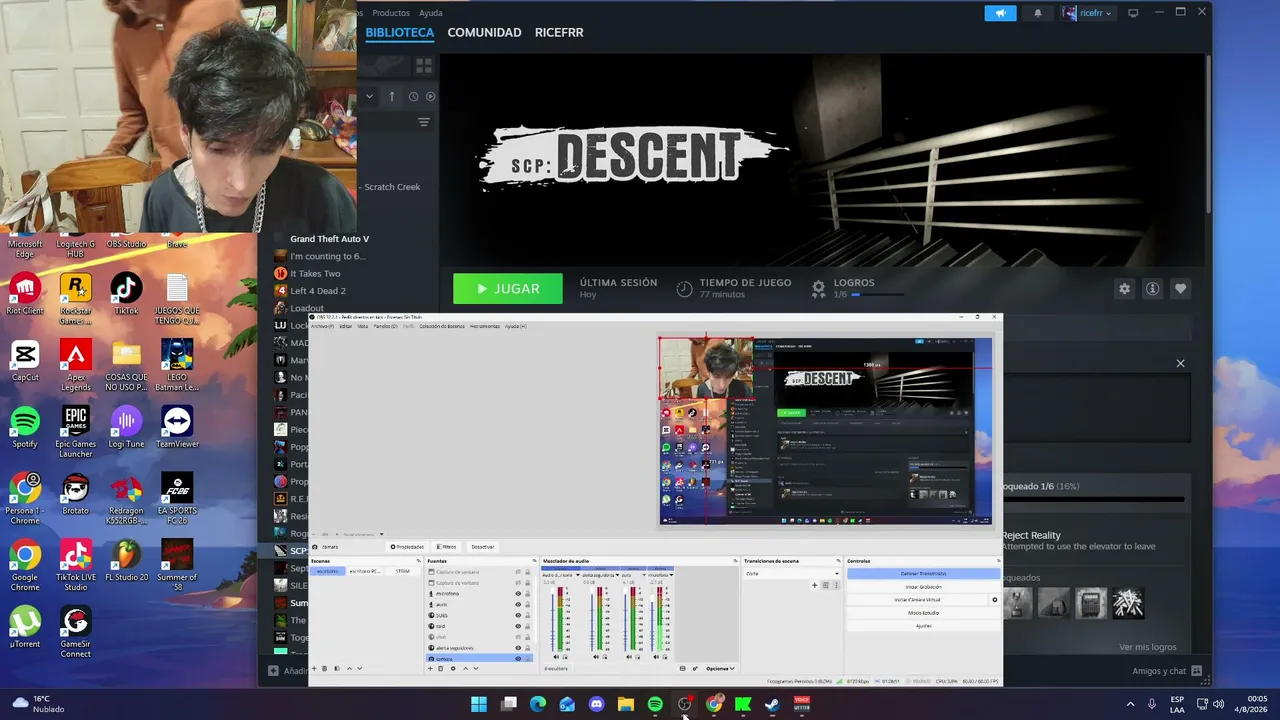Select the escritorio scene in OBS
Viewport: 1280px width, 720px height.
tap(327, 571)
